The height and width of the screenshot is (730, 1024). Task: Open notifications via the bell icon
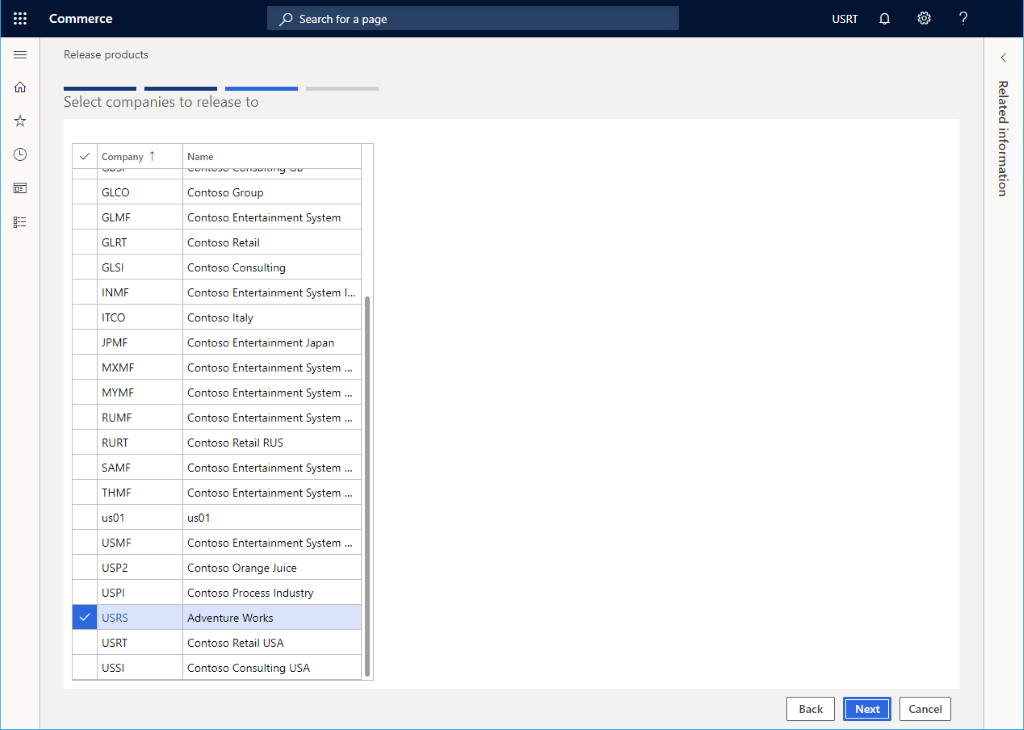(x=884, y=18)
